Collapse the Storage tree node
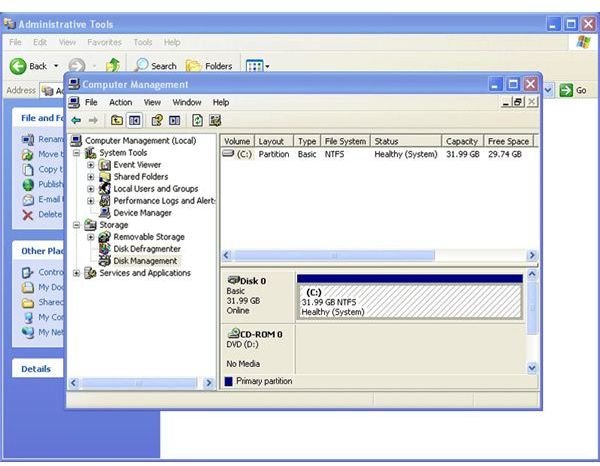This screenshot has width=600, height=466. pyautogui.click(x=77, y=225)
